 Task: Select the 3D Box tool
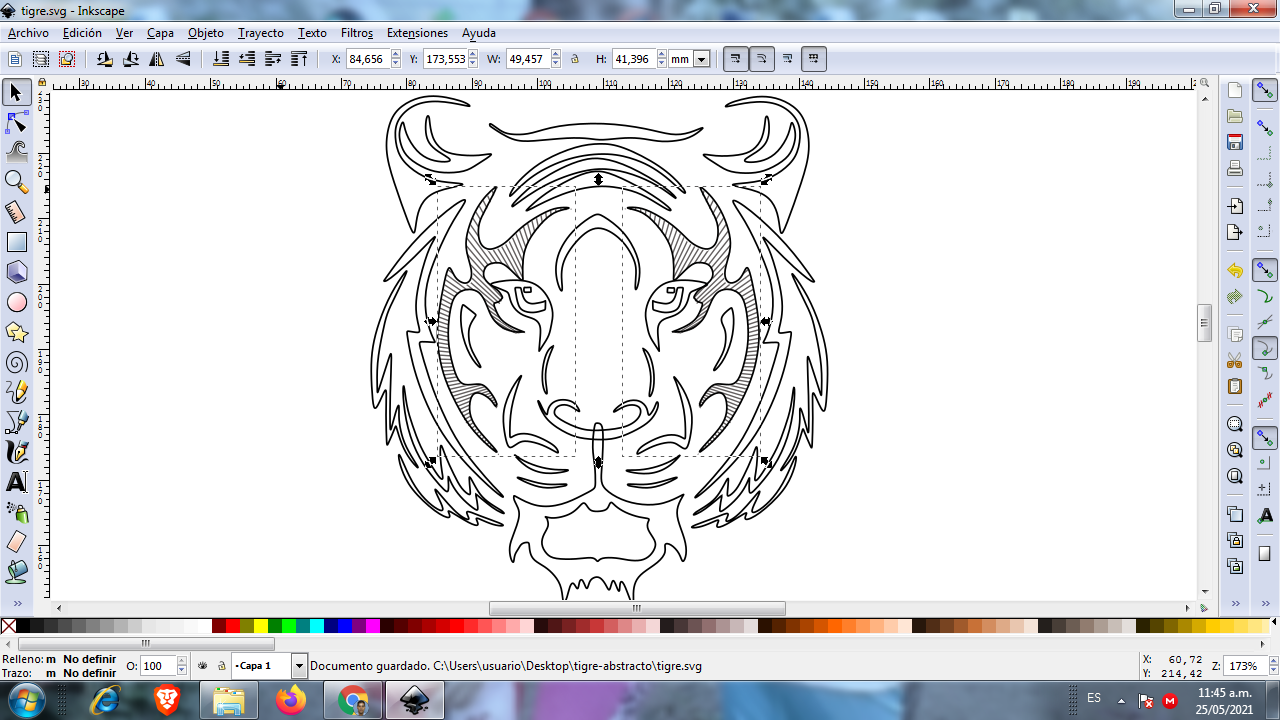(16, 272)
